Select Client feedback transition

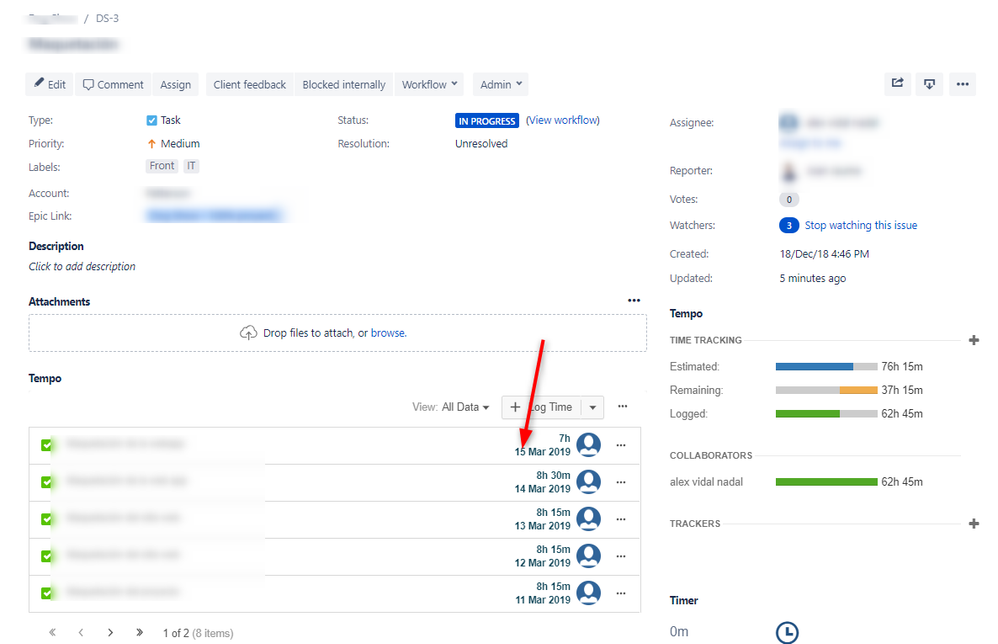[250, 85]
